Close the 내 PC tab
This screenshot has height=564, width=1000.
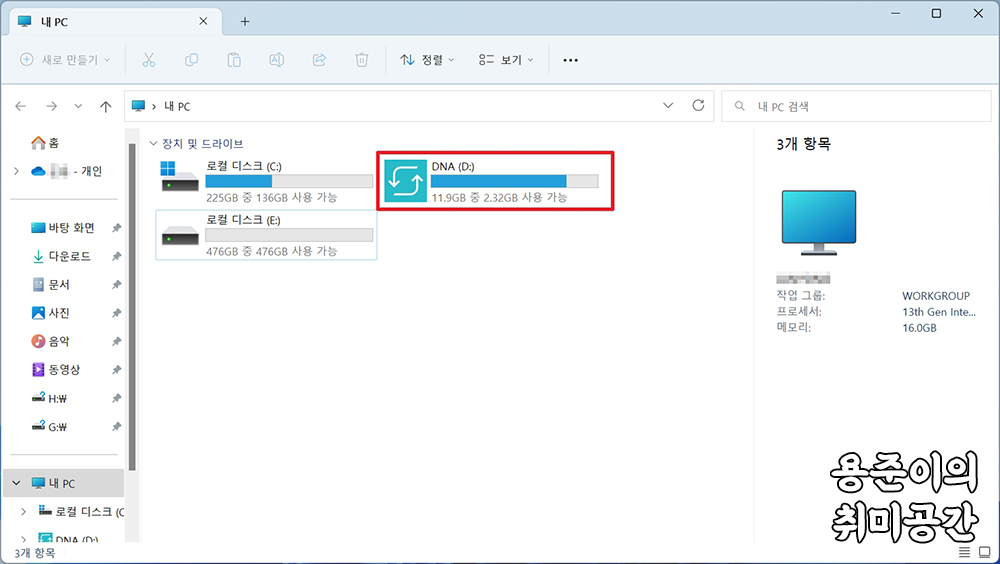[203, 21]
